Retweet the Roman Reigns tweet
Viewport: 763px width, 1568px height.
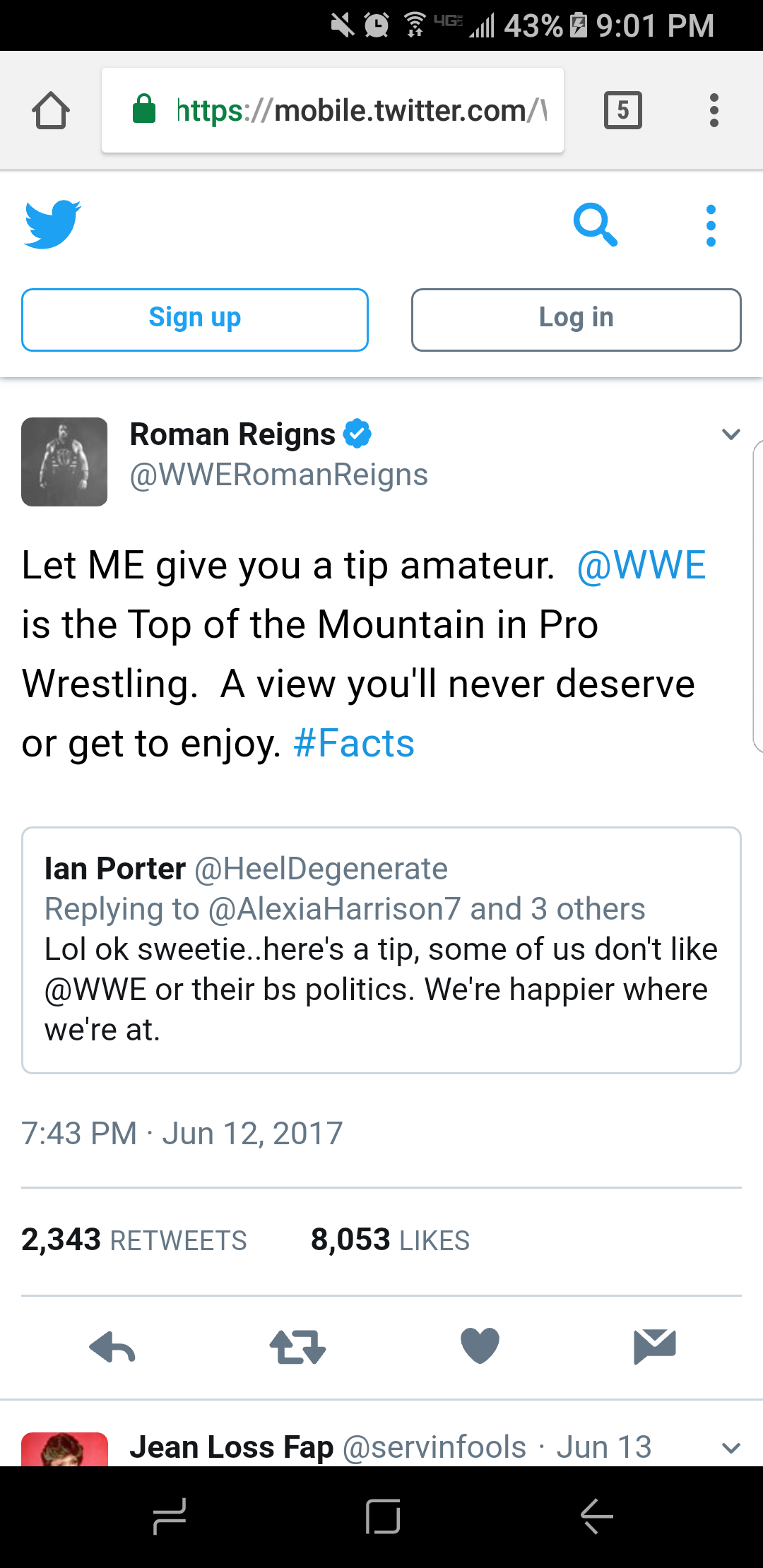click(x=297, y=1346)
